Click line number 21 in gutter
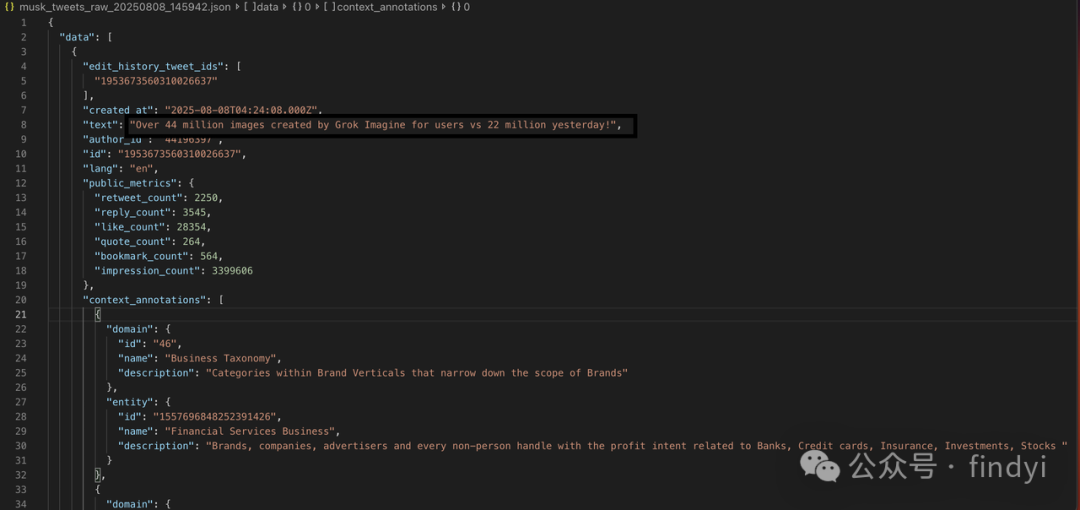This screenshot has width=1080, height=510. (x=21, y=315)
